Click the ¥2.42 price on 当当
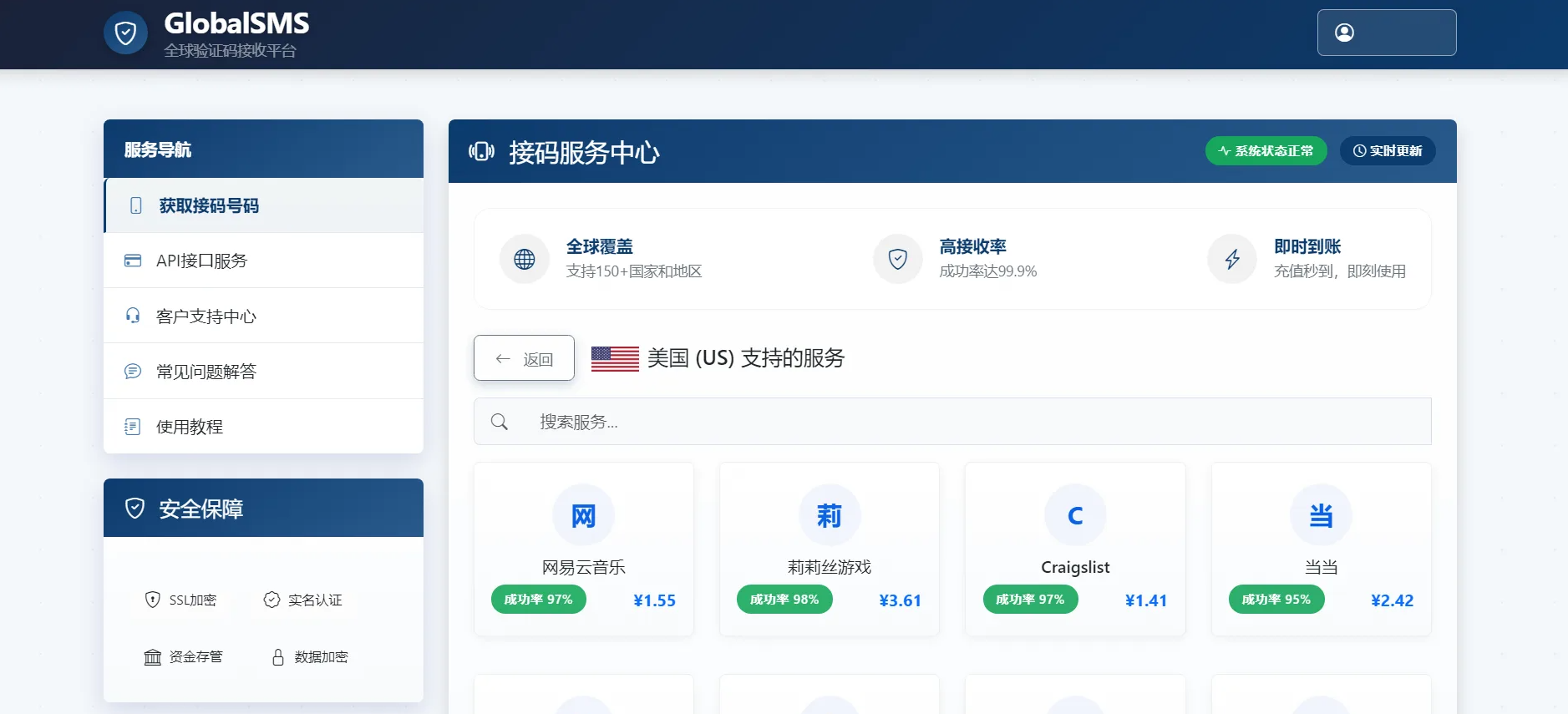 coord(1392,600)
